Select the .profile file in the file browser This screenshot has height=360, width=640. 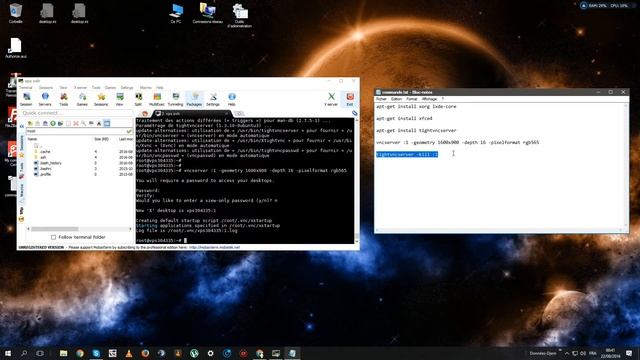[42, 174]
